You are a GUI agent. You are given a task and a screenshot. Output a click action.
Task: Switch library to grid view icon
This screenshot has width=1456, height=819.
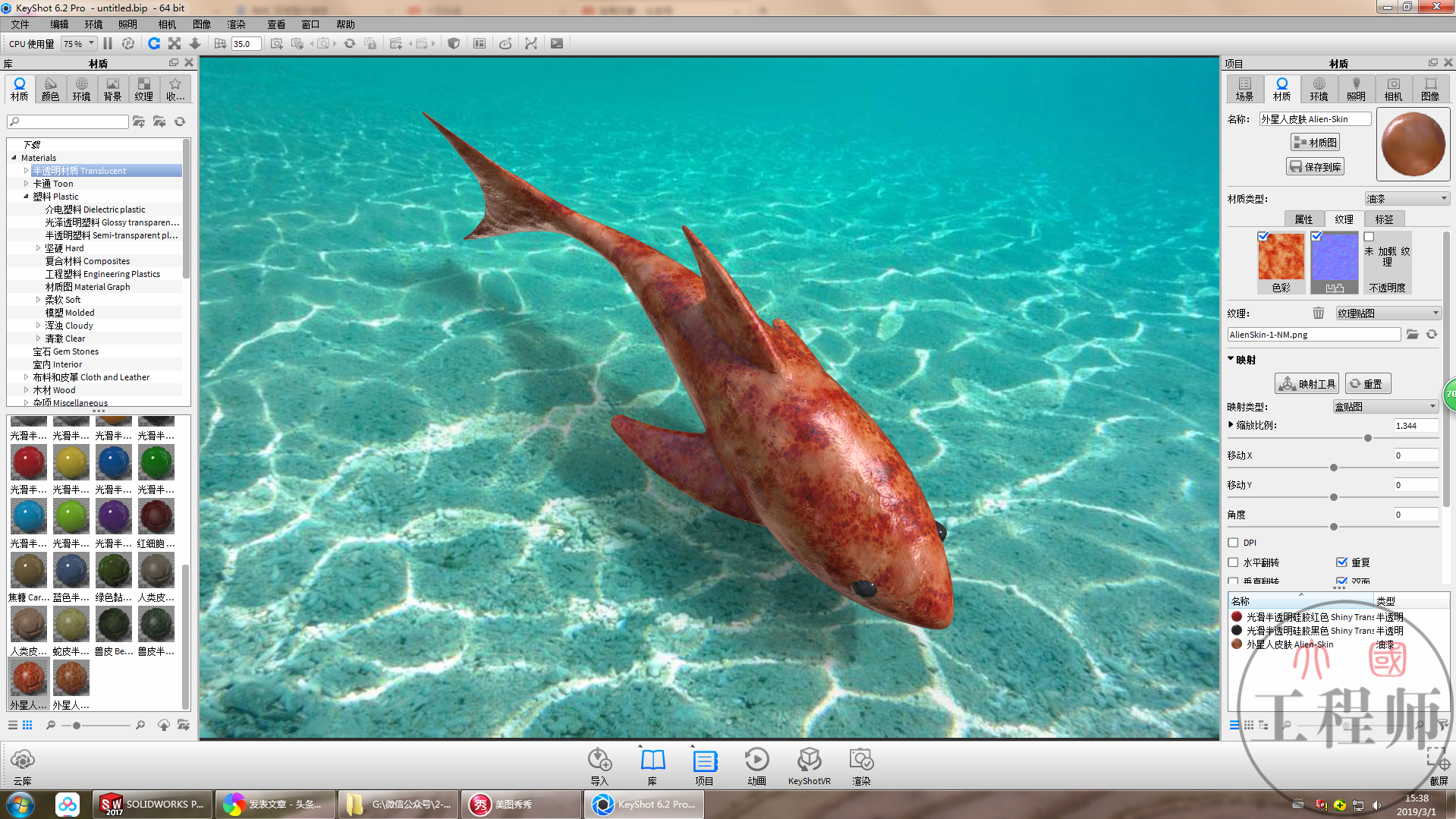pyautogui.click(x=27, y=726)
